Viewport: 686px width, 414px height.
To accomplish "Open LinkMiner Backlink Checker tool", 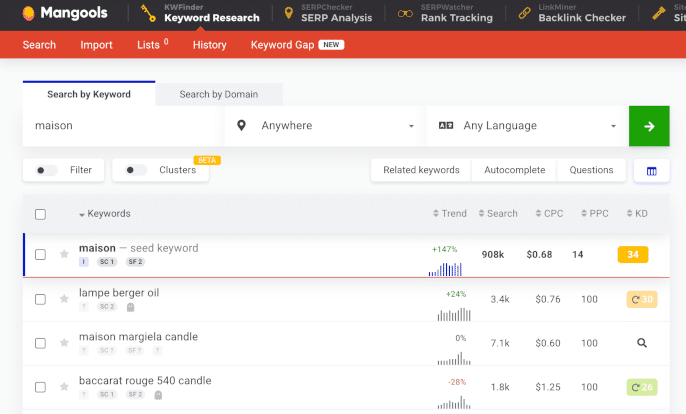I will click(x=572, y=13).
